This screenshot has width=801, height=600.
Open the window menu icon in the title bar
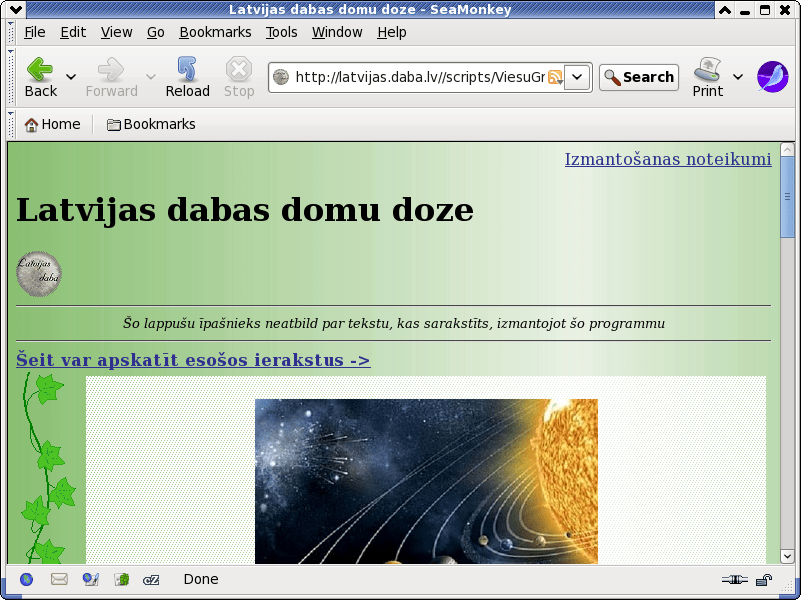point(16,10)
